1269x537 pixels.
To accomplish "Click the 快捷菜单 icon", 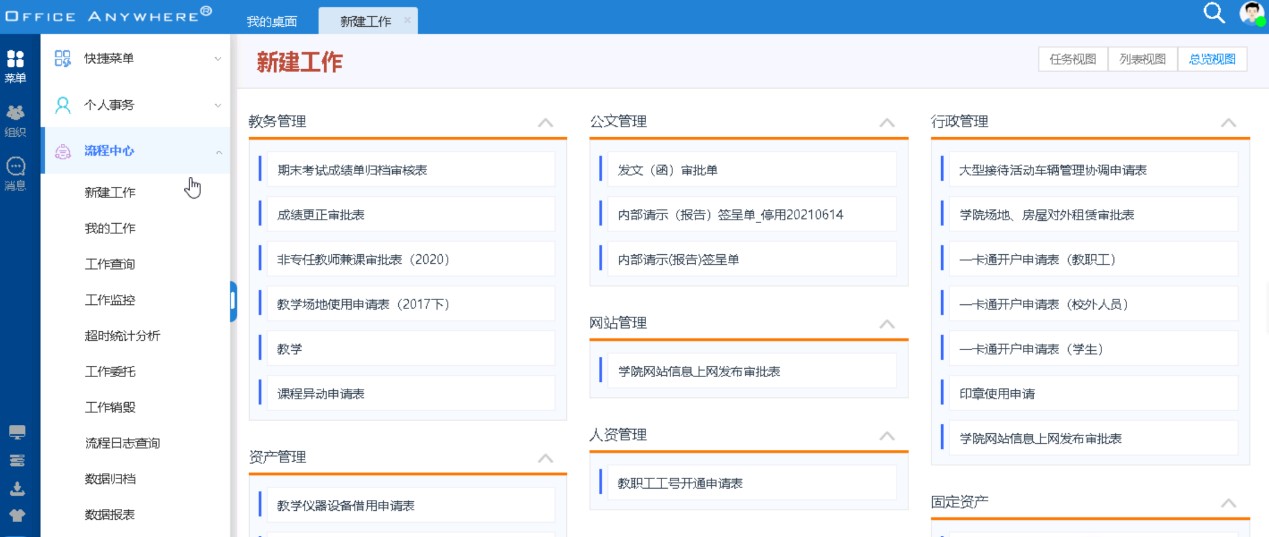I will (63, 59).
